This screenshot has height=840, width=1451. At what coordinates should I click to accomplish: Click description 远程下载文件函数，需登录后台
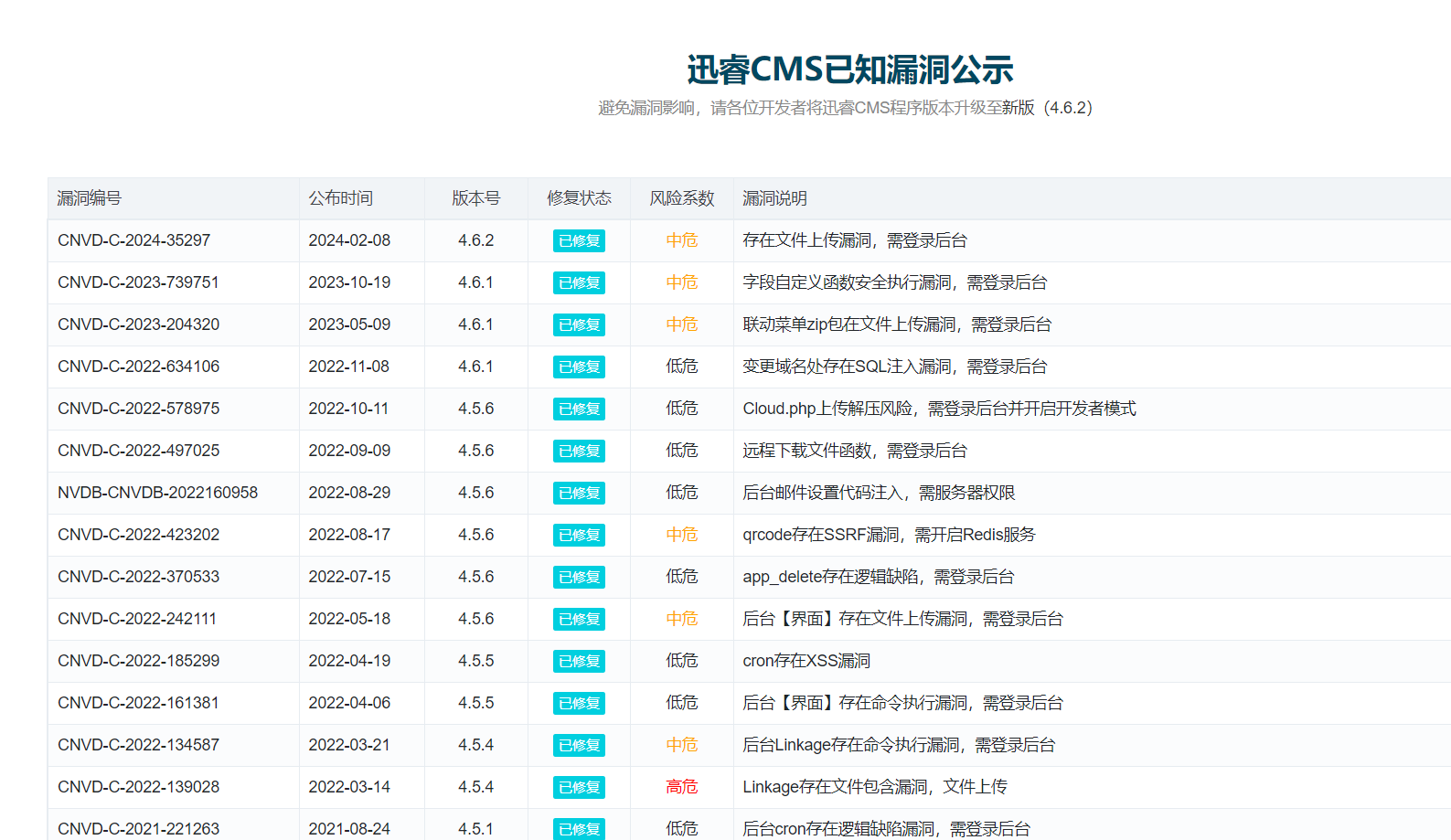[x=855, y=451]
